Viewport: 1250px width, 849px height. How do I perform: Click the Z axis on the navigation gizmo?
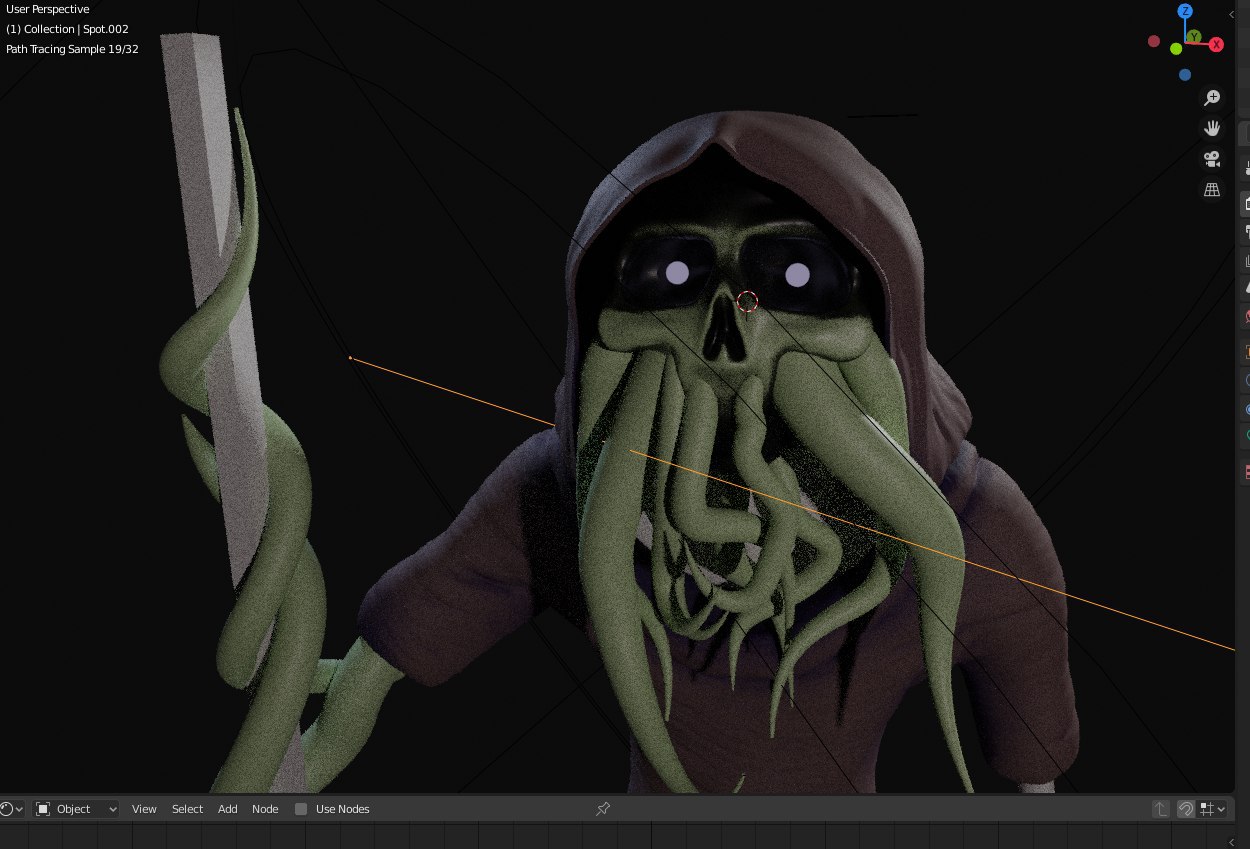click(x=1185, y=11)
